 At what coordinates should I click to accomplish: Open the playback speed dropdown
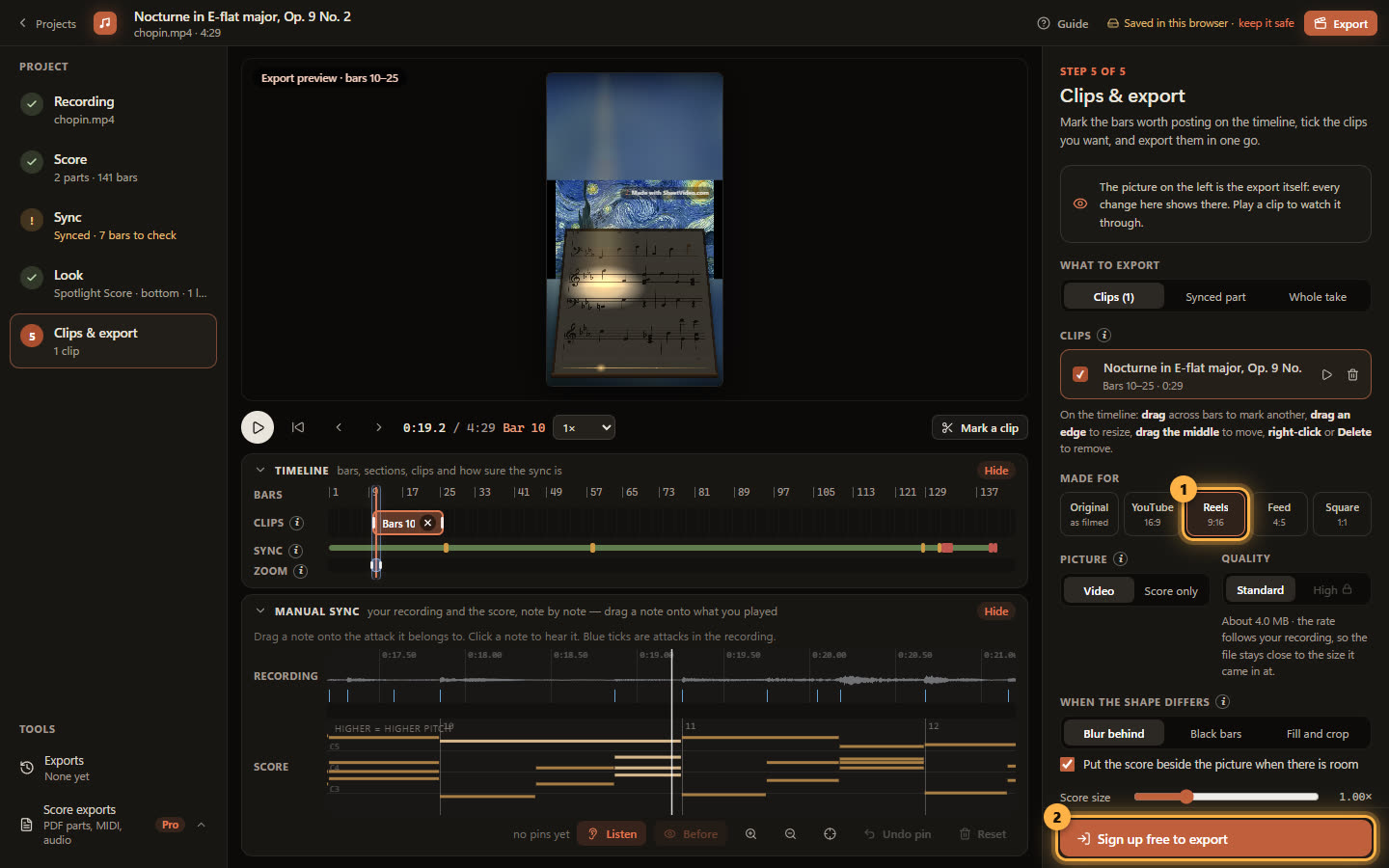(585, 427)
